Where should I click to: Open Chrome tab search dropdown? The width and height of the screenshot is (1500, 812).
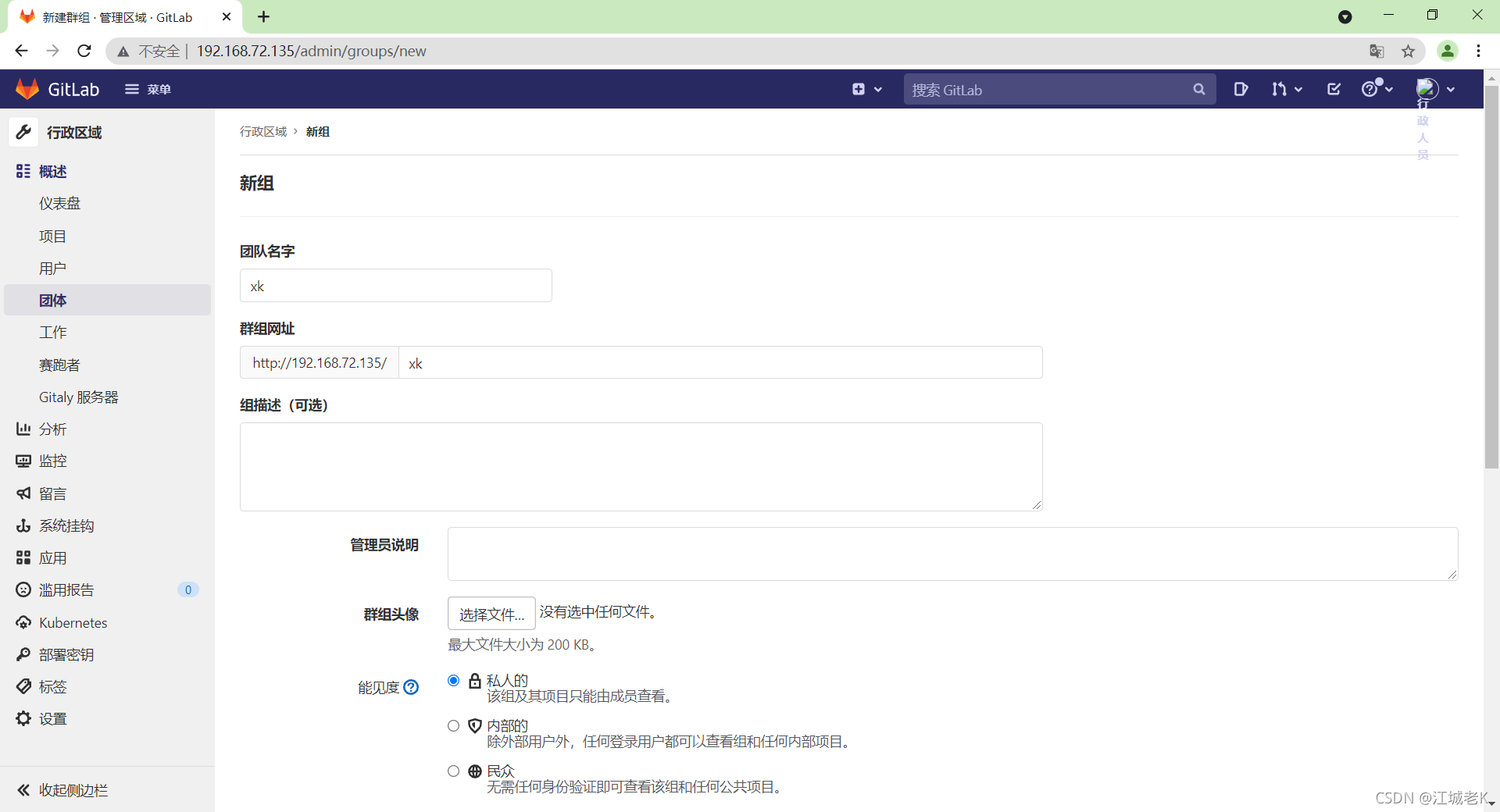tap(1345, 16)
